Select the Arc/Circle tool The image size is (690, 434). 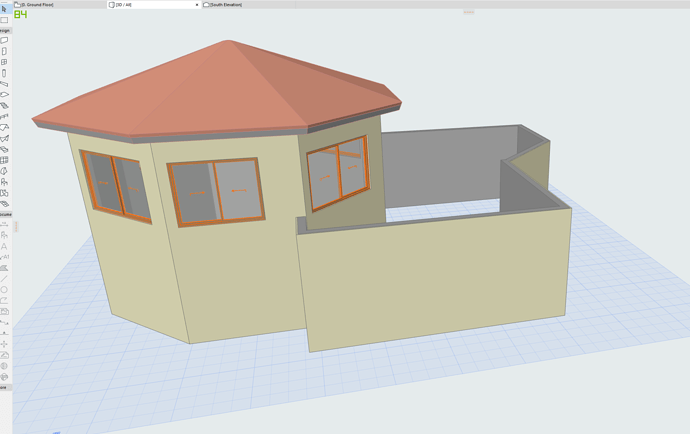click(x=4, y=290)
